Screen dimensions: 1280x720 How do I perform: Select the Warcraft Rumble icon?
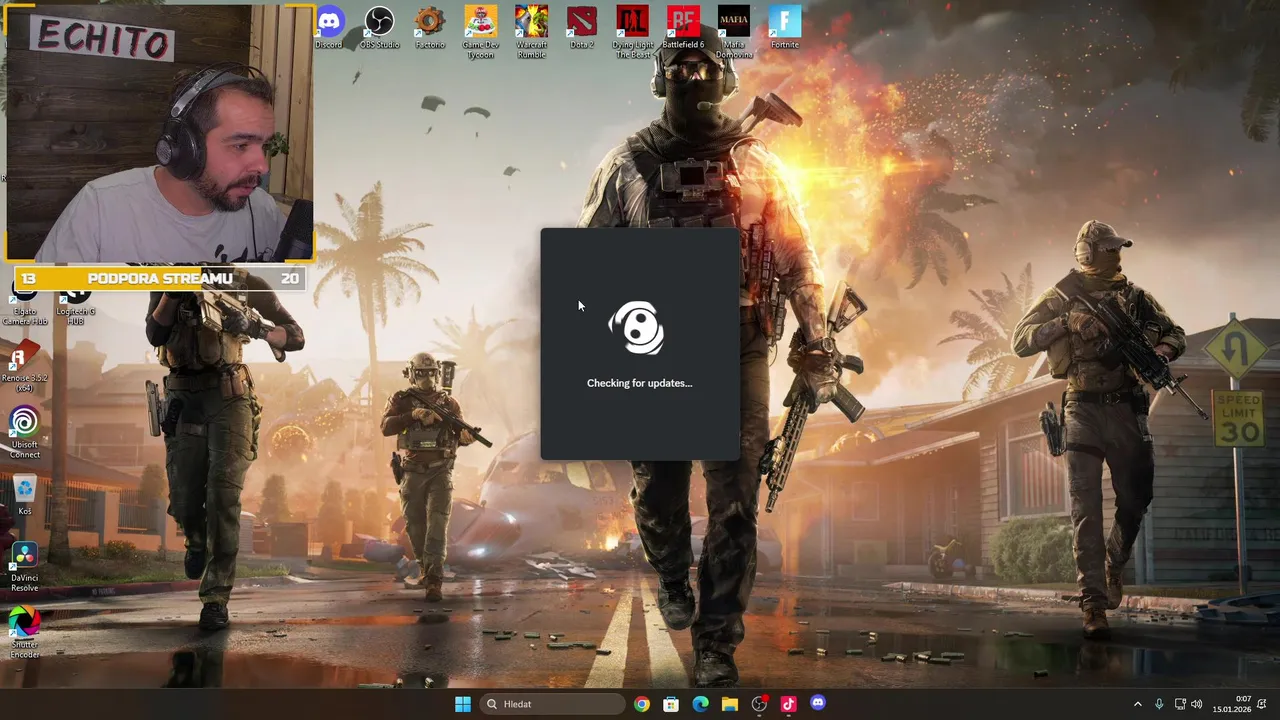pos(531,32)
